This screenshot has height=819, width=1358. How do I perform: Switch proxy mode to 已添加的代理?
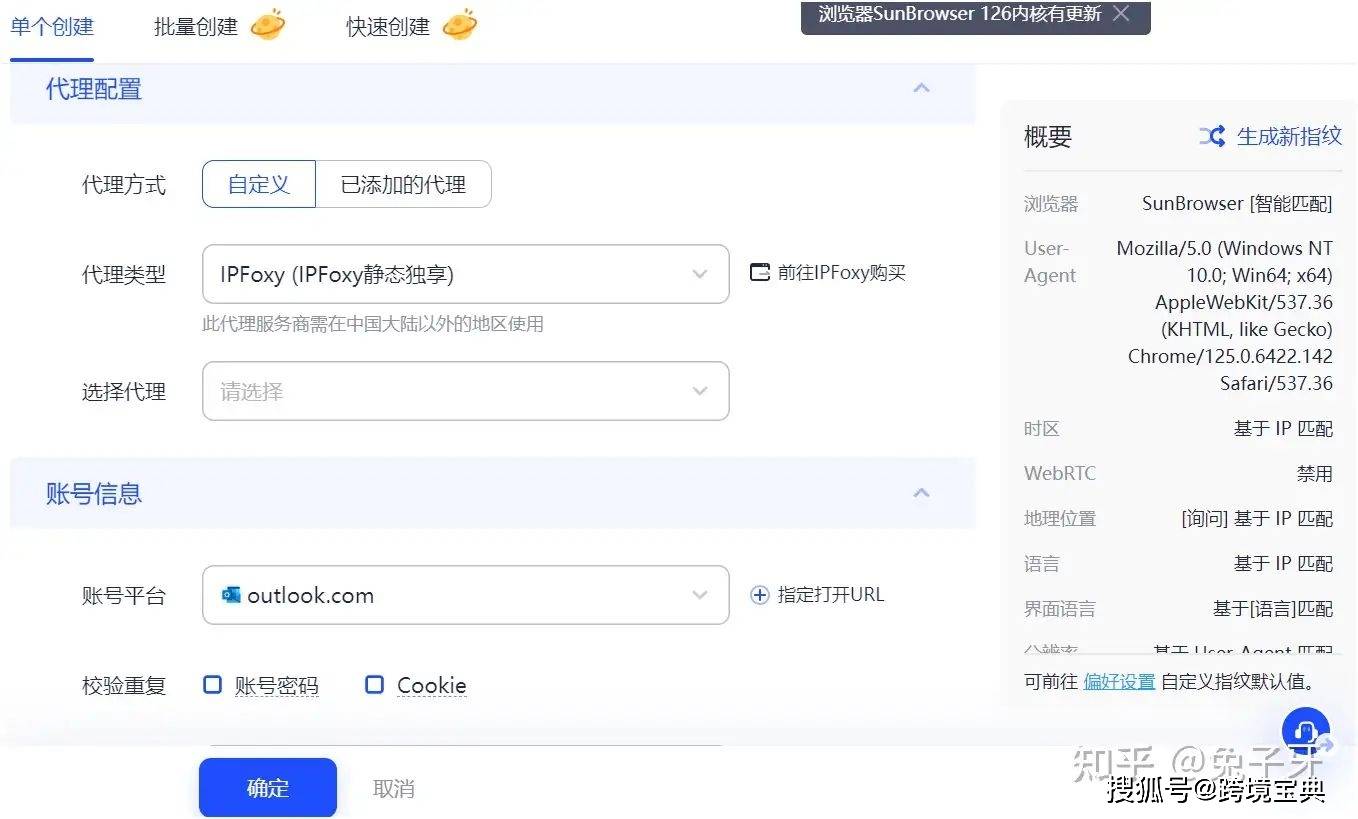point(403,184)
